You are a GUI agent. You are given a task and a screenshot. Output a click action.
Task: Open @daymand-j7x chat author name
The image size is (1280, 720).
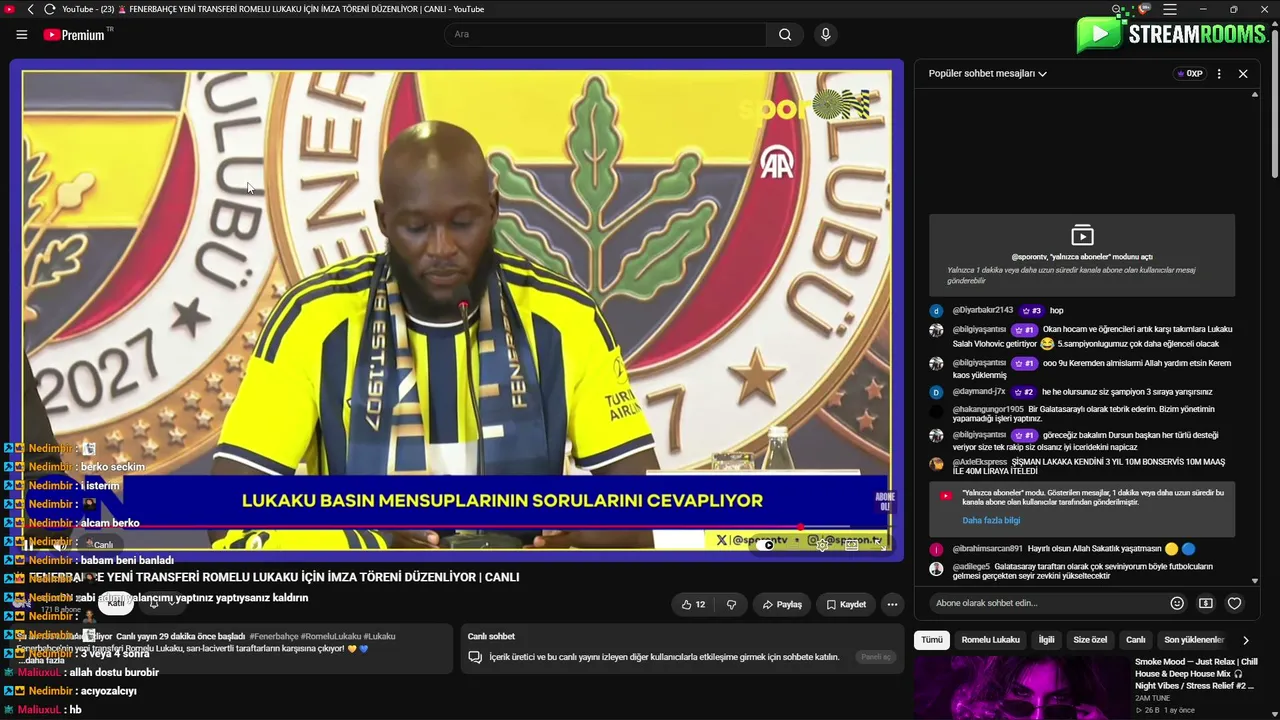point(979,392)
